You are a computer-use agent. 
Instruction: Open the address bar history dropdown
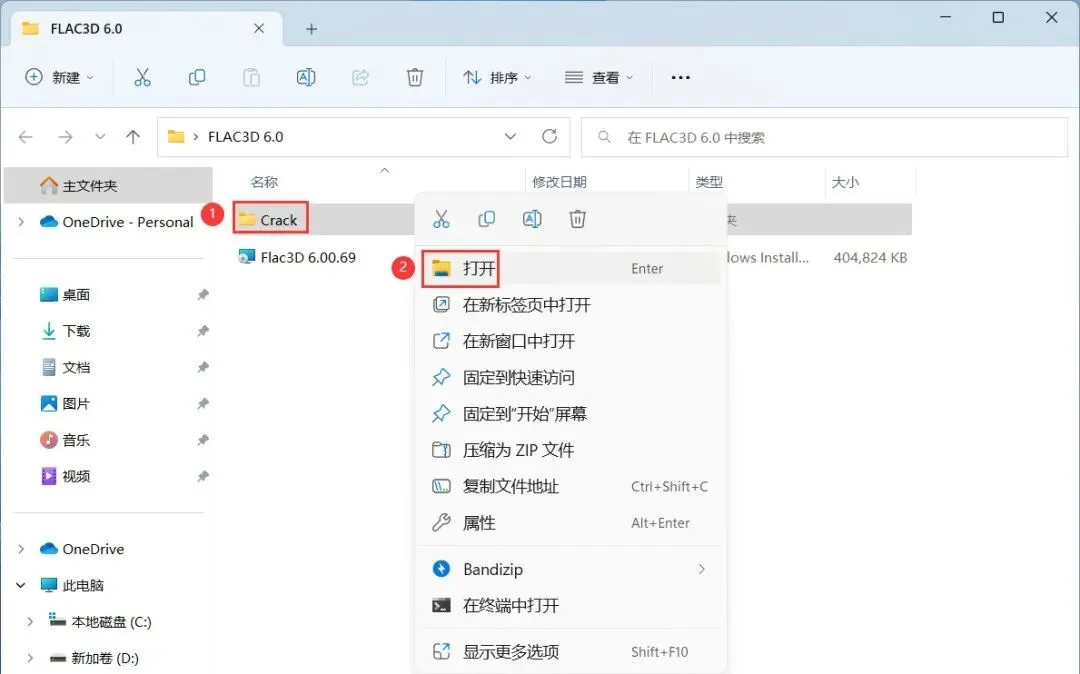(510, 136)
